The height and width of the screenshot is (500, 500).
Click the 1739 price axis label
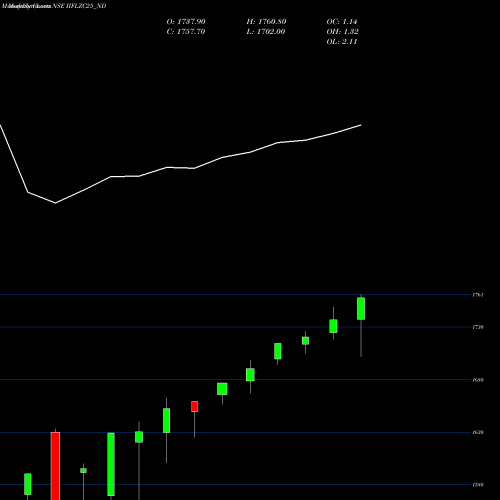pos(478,327)
